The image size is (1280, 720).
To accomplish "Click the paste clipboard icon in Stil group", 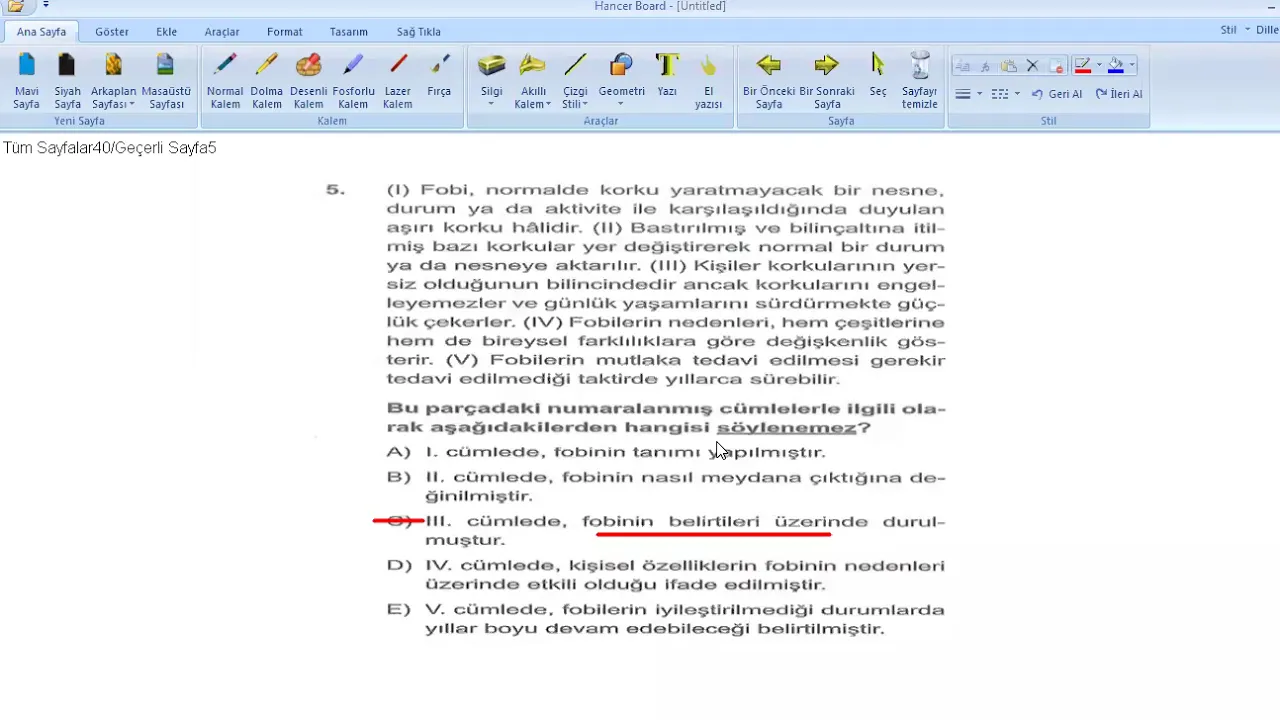I will pyautogui.click(x=1009, y=66).
